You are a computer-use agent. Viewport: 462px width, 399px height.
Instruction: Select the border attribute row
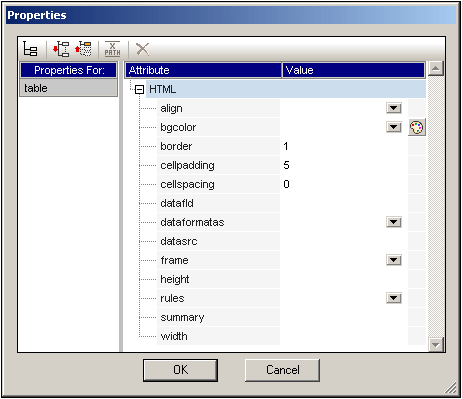coord(218,146)
